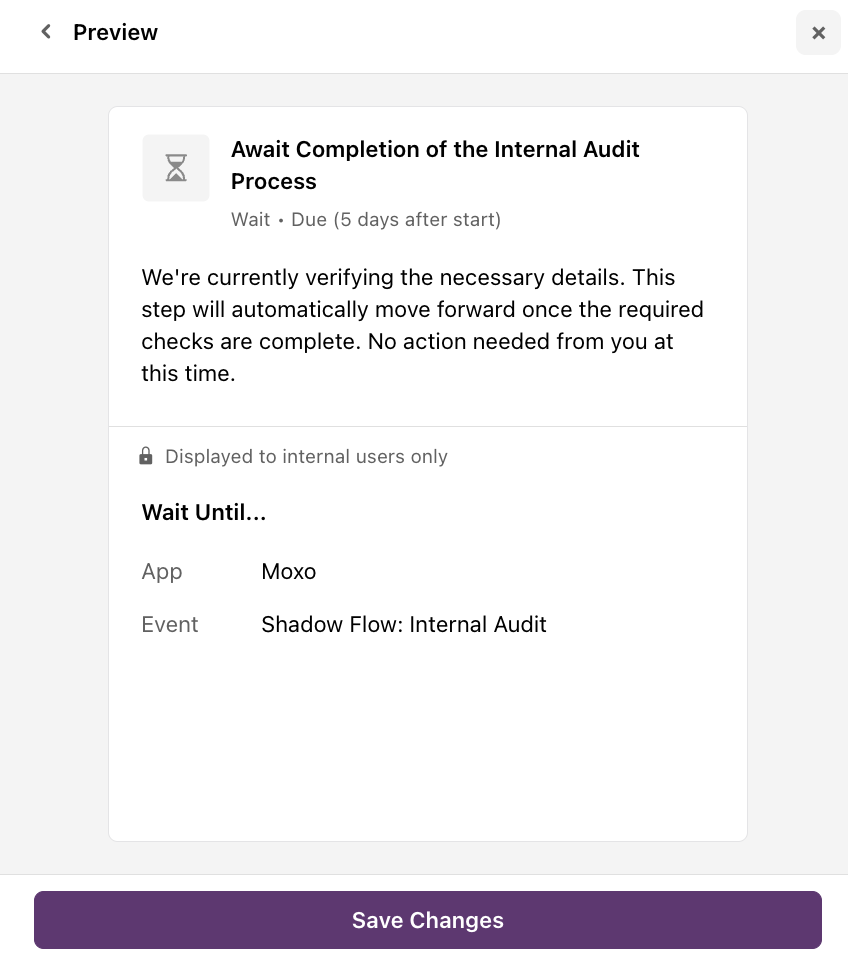Click the blank area below the Event row
The height and width of the screenshot is (966, 848).
pyautogui.click(x=428, y=739)
